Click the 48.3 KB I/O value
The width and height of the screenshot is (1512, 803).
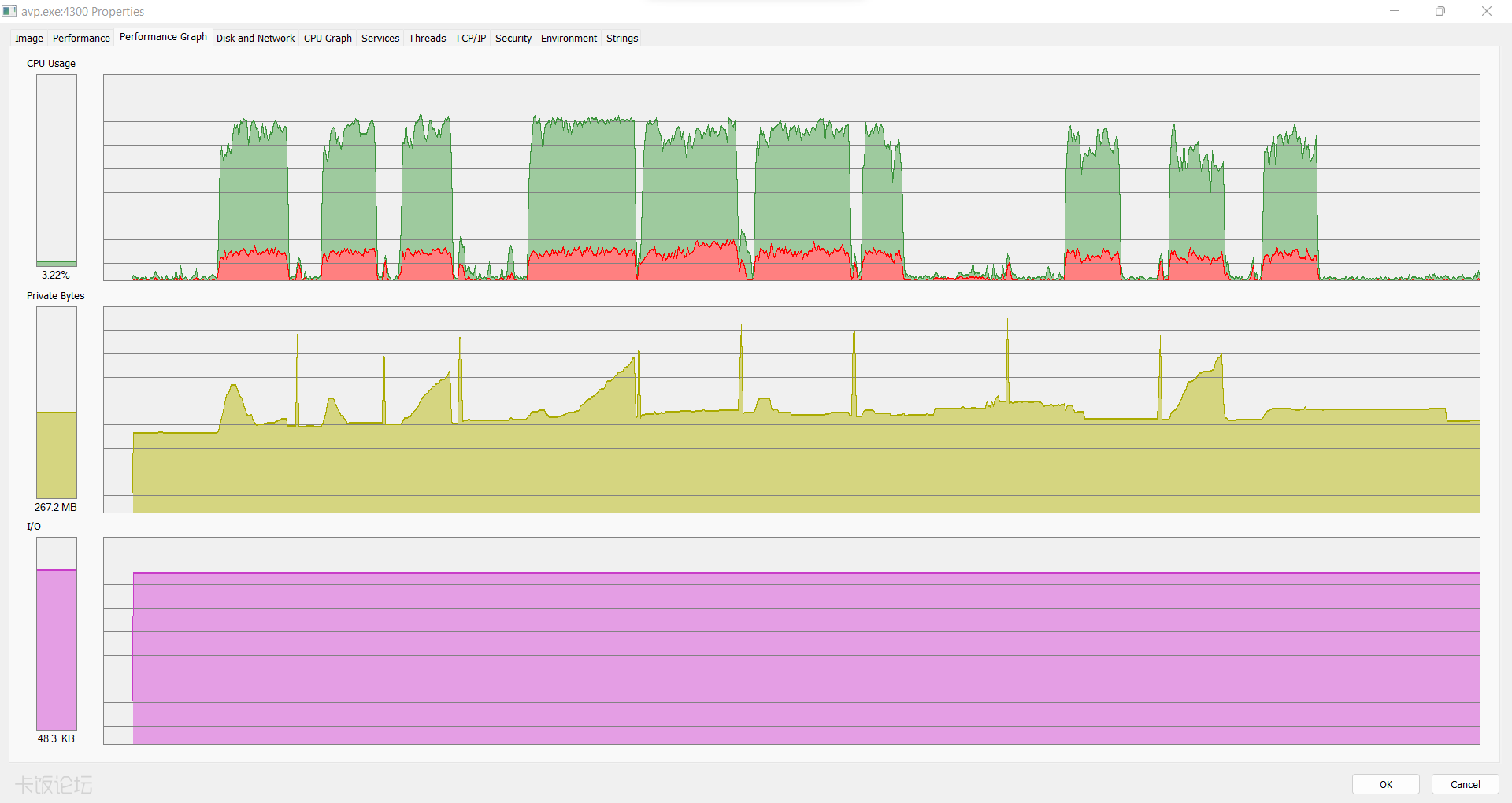point(56,738)
